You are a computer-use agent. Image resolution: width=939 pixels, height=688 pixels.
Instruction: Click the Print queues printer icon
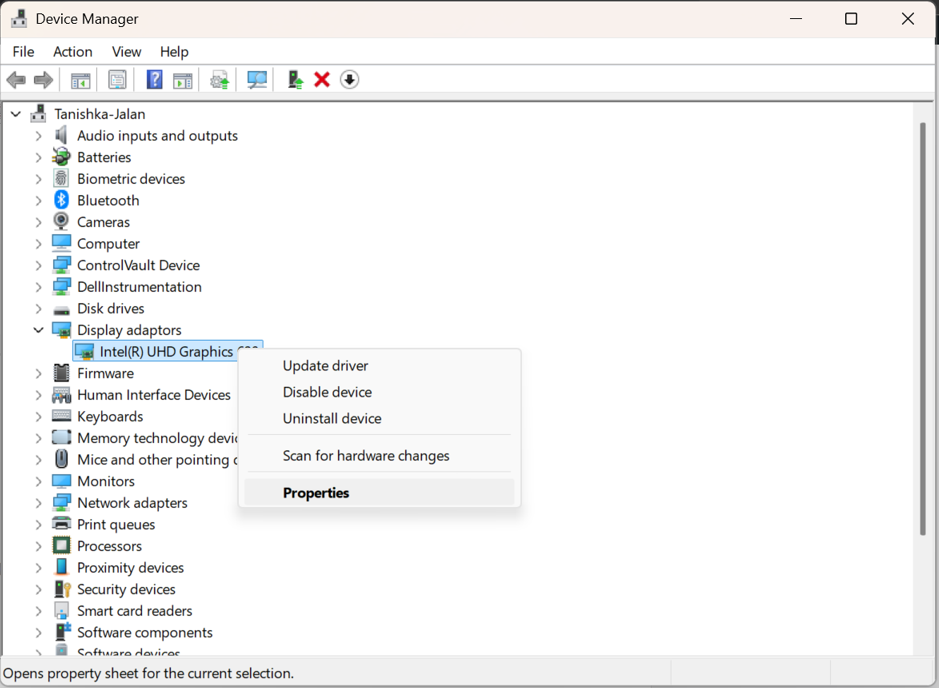click(61, 524)
